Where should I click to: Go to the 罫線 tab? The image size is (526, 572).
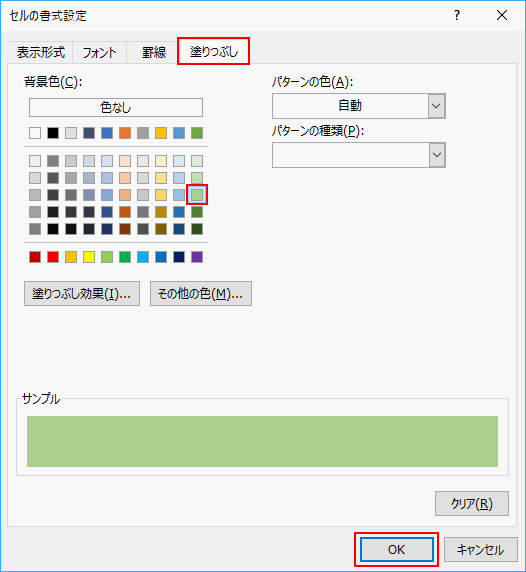click(154, 53)
